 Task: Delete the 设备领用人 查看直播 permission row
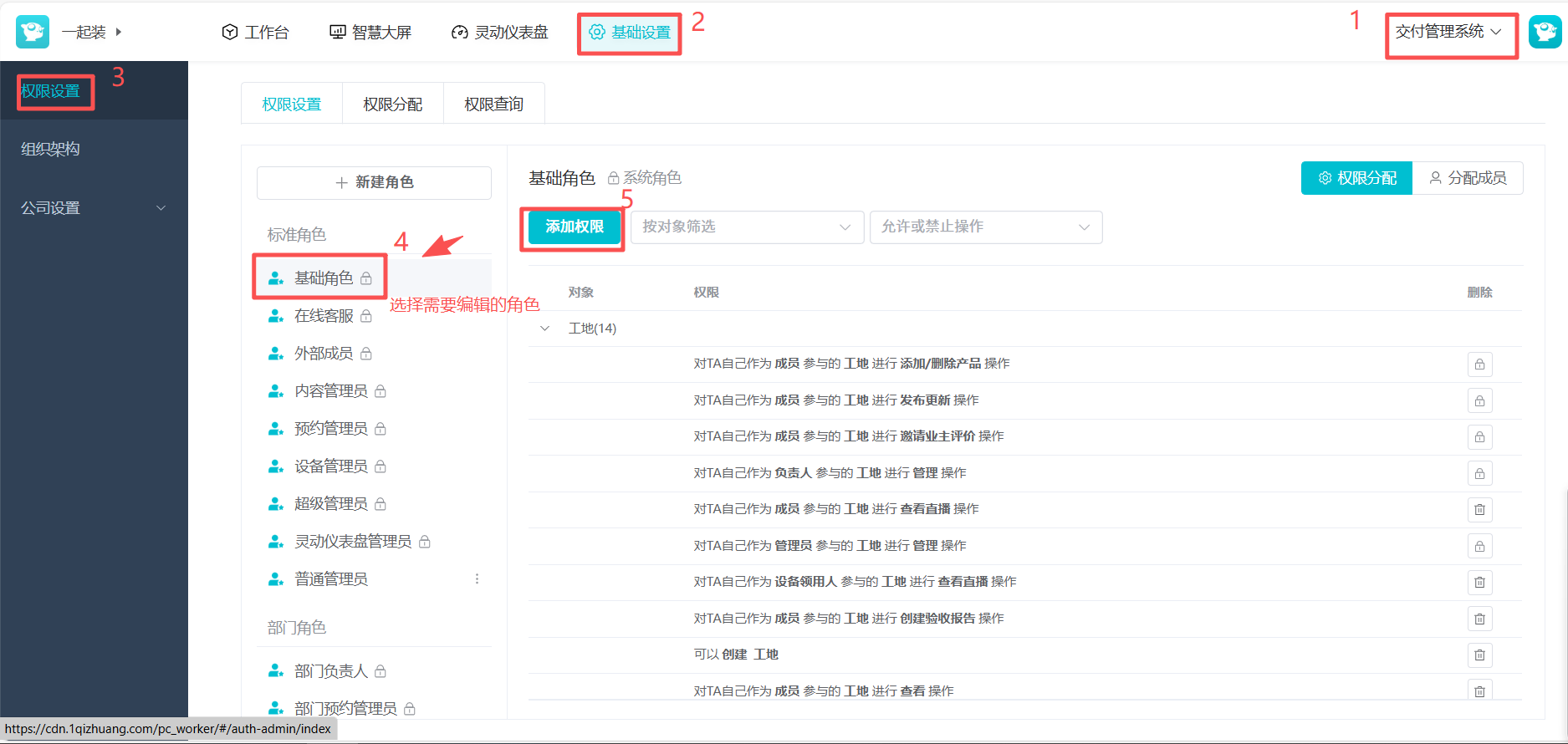[1479, 582]
